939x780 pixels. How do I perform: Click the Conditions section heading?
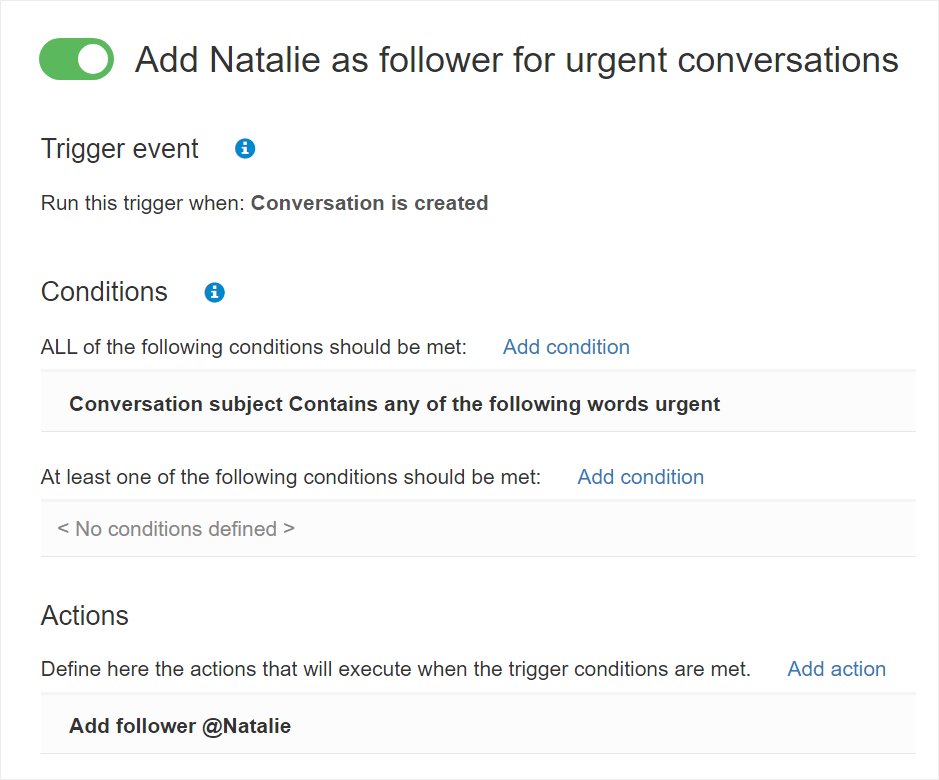[x=104, y=292]
